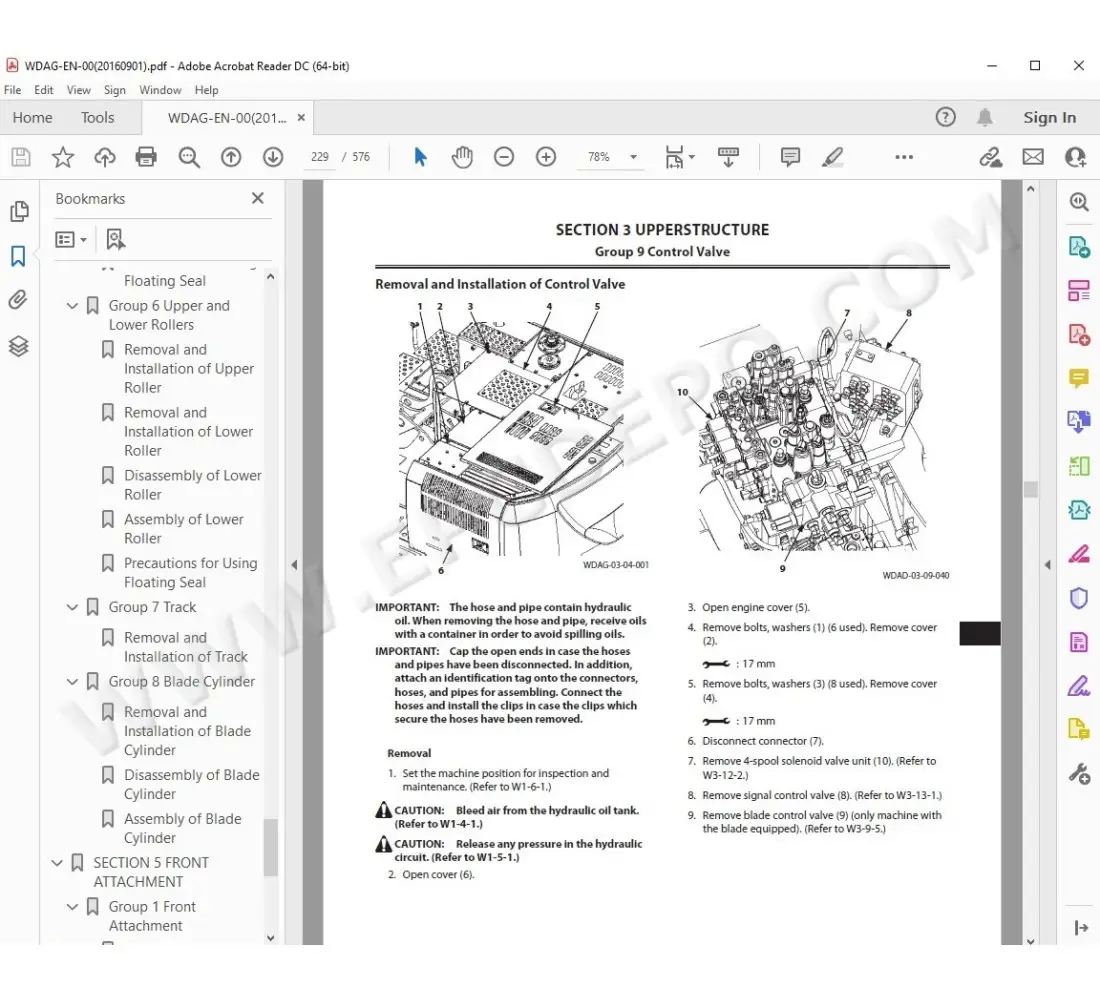Collapse Group 7 Track bookmark
Viewport: 1100px width, 1000px height.
tap(72, 607)
